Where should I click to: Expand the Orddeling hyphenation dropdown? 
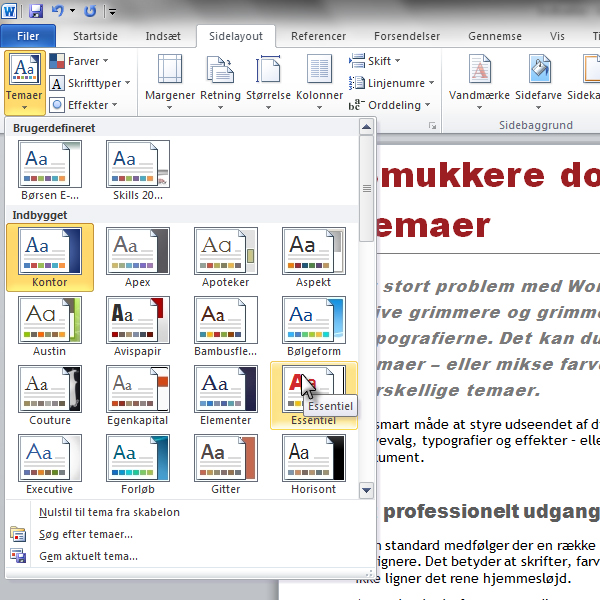point(390,105)
